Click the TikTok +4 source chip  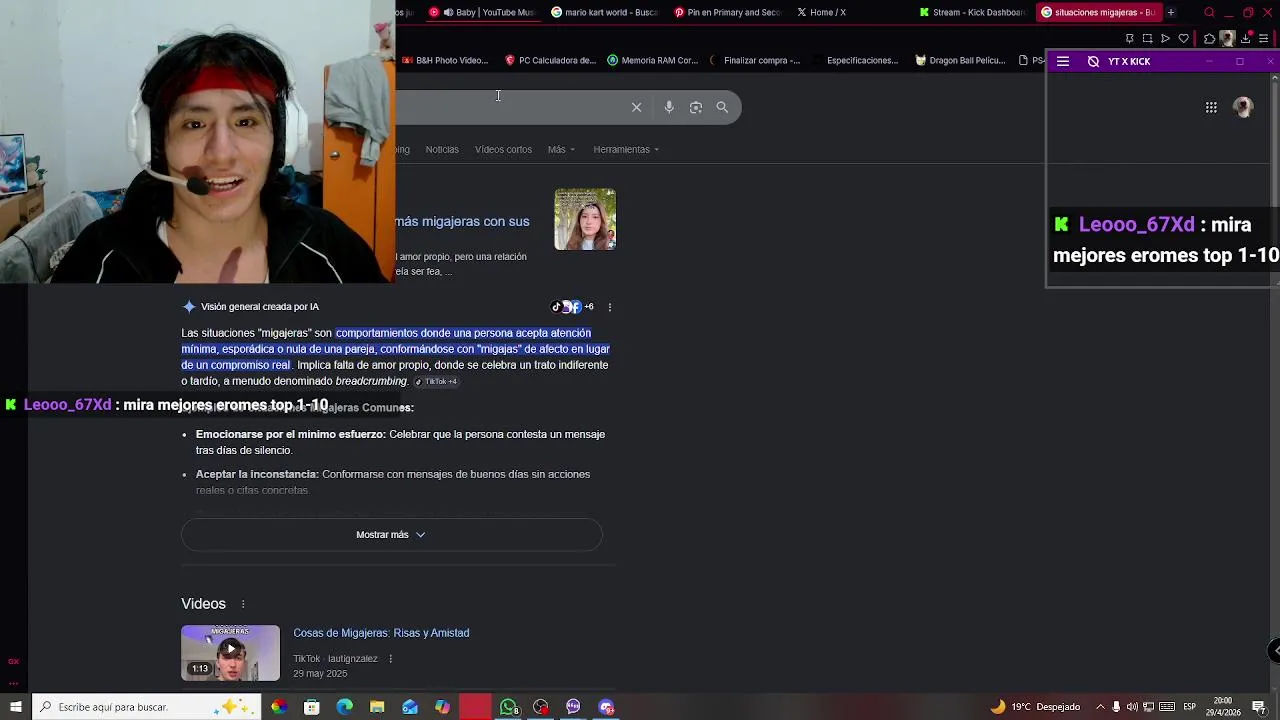pos(436,382)
